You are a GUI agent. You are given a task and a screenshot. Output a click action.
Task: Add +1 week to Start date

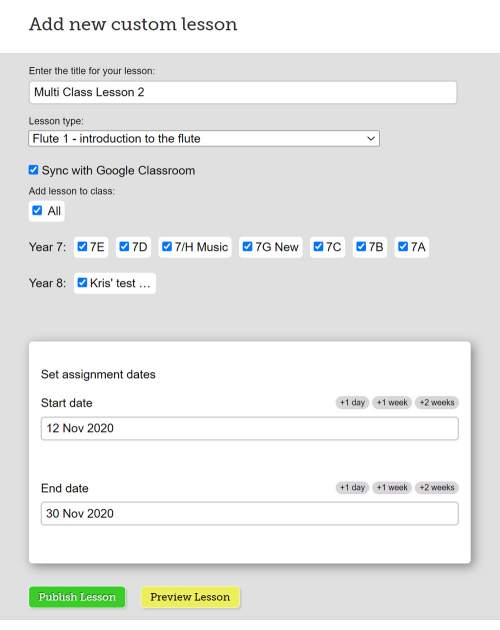pyautogui.click(x=392, y=402)
